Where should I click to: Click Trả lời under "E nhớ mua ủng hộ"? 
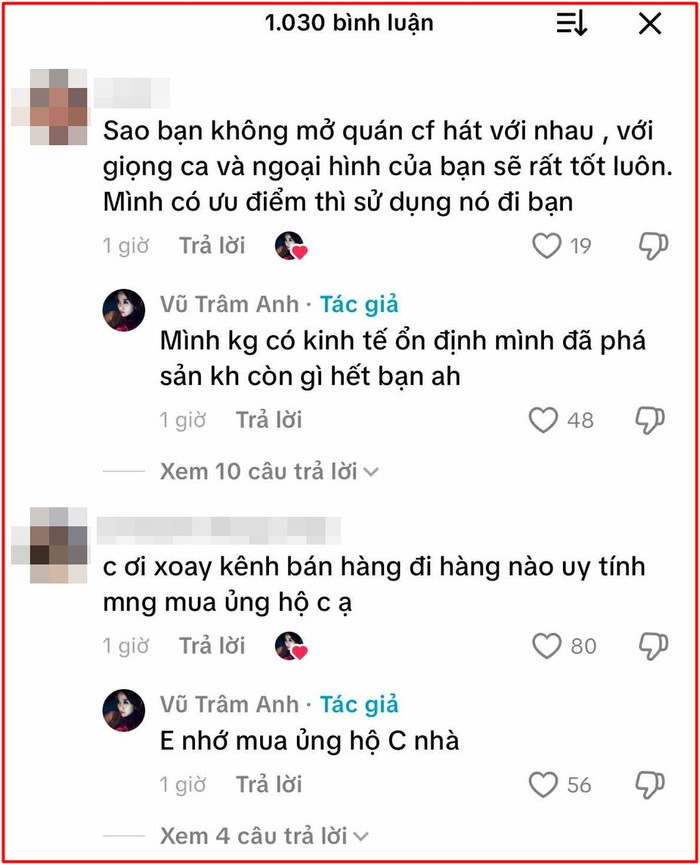(269, 784)
